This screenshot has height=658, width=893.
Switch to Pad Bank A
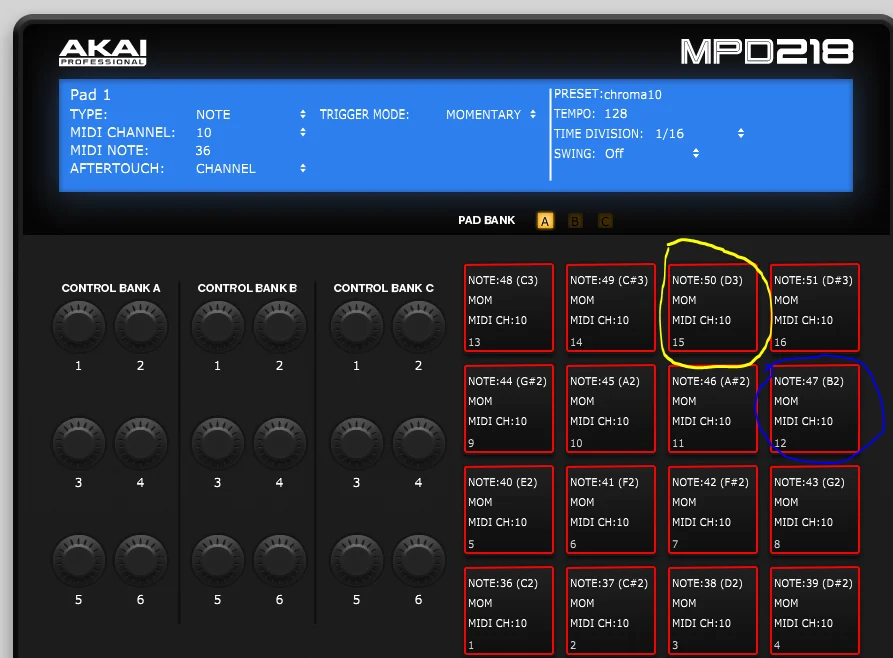pyautogui.click(x=545, y=221)
